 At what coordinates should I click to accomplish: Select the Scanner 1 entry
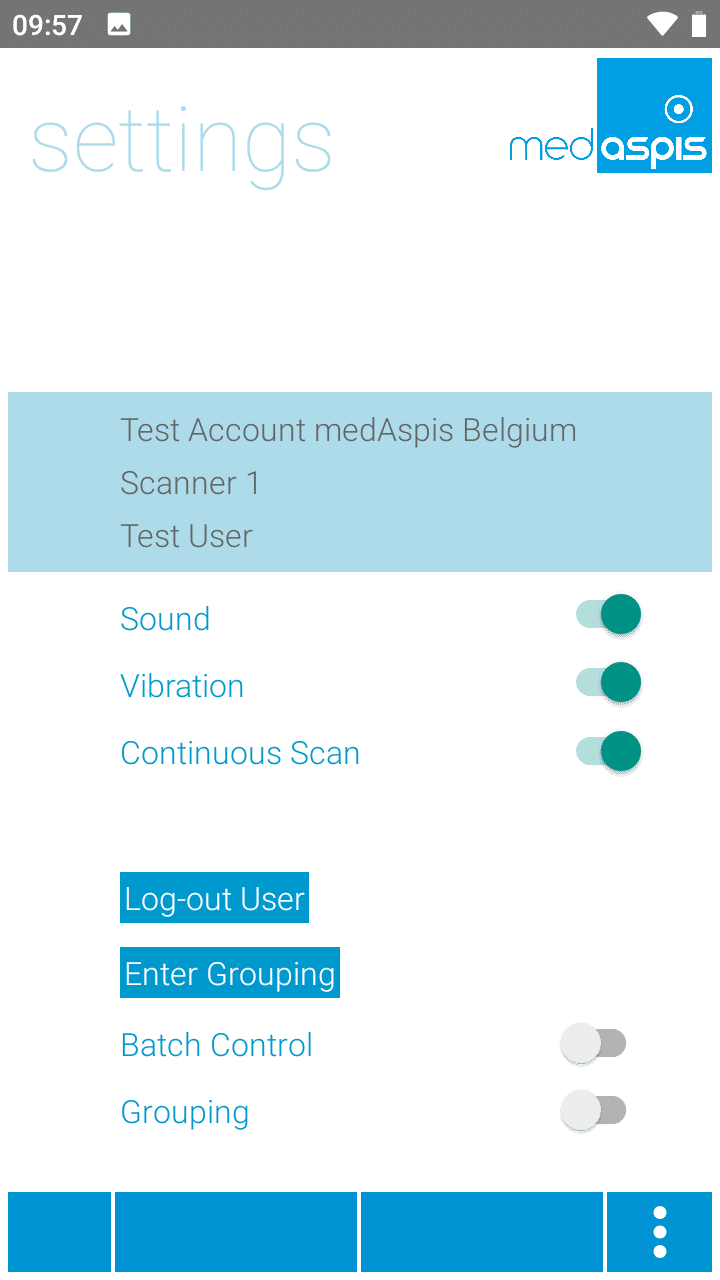pyautogui.click(x=190, y=483)
